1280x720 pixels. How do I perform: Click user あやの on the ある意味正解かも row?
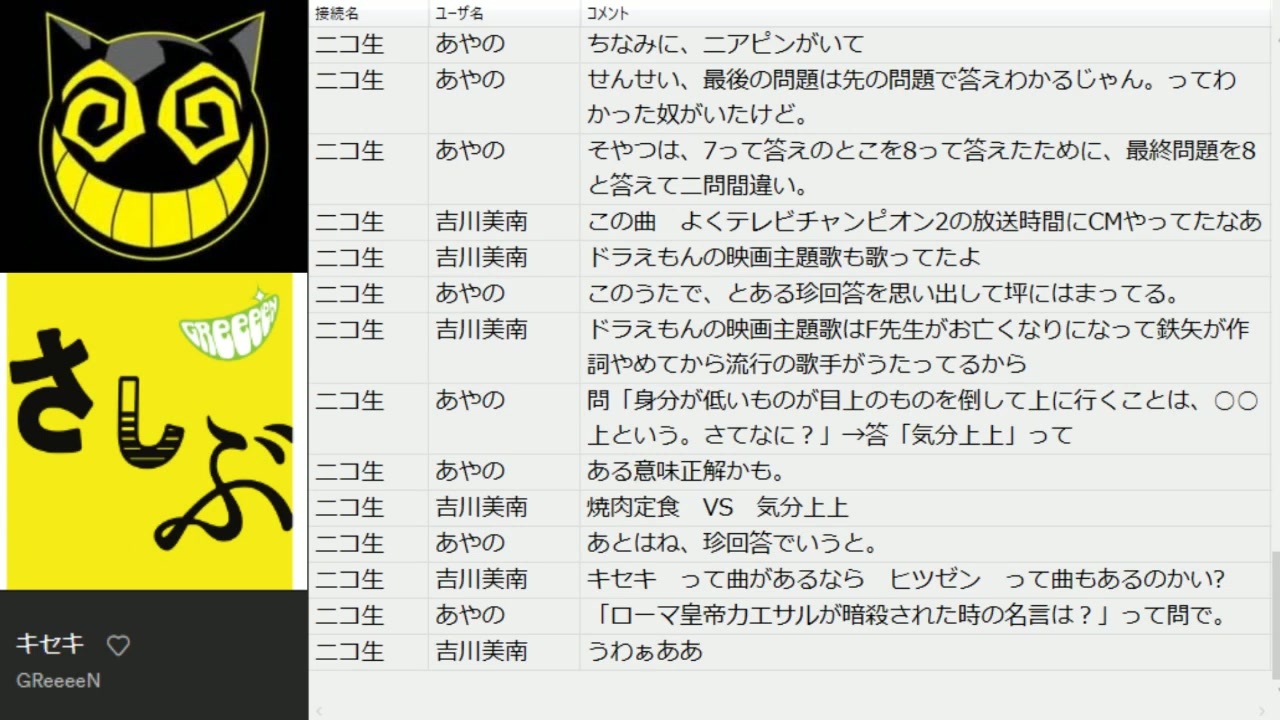coord(470,471)
